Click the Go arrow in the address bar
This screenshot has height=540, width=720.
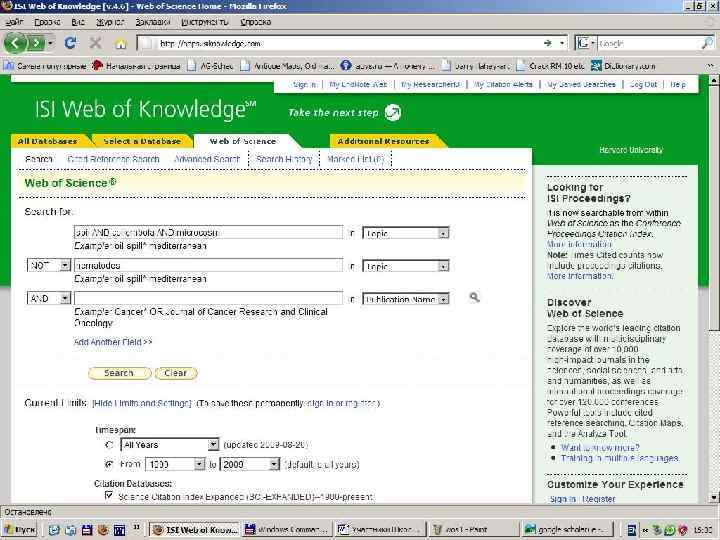pyautogui.click(x=547, y=43)
